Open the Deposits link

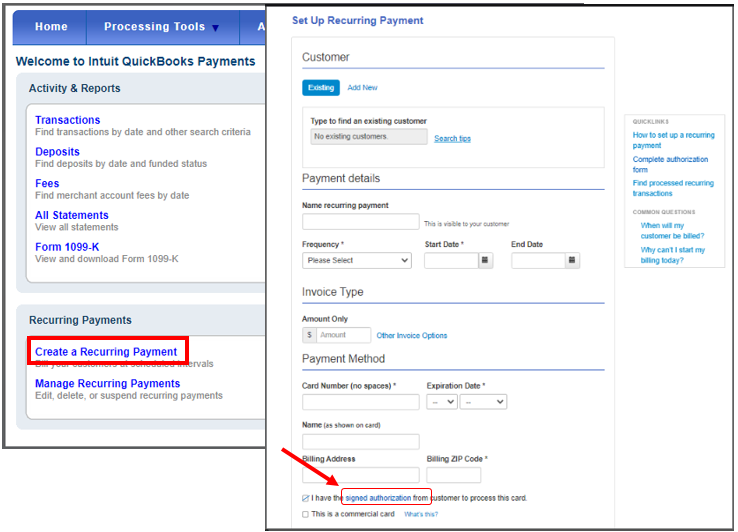(x=57, y=152)
